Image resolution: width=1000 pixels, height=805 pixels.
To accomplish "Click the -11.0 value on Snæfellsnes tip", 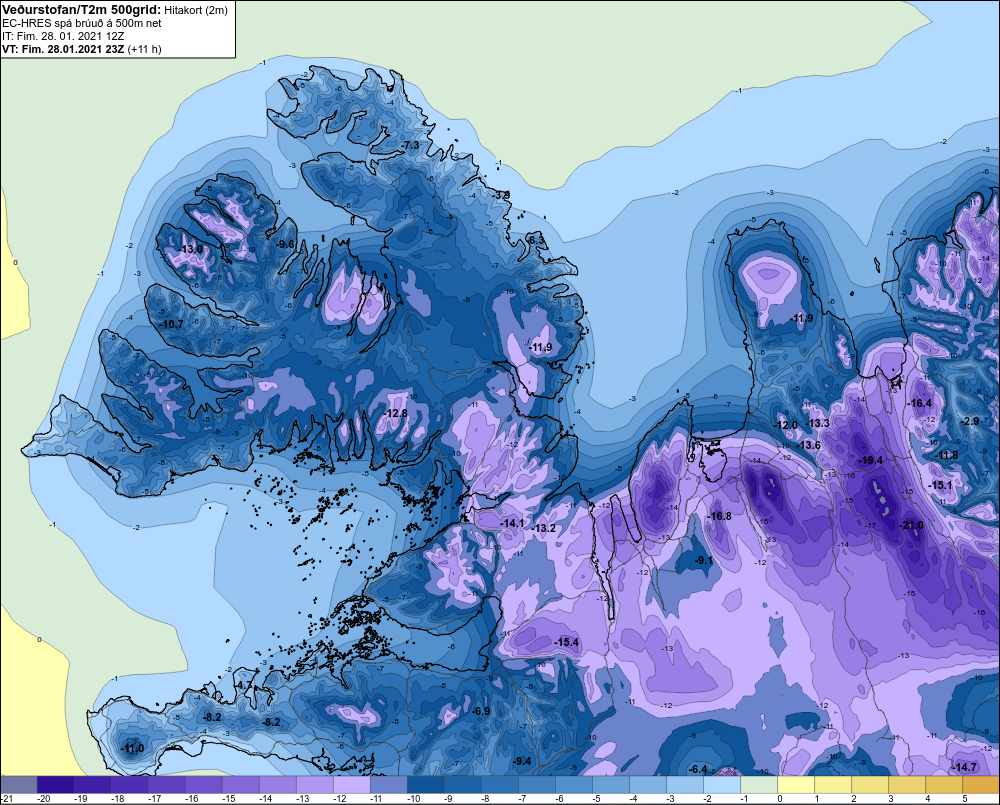I will (133, 748).
